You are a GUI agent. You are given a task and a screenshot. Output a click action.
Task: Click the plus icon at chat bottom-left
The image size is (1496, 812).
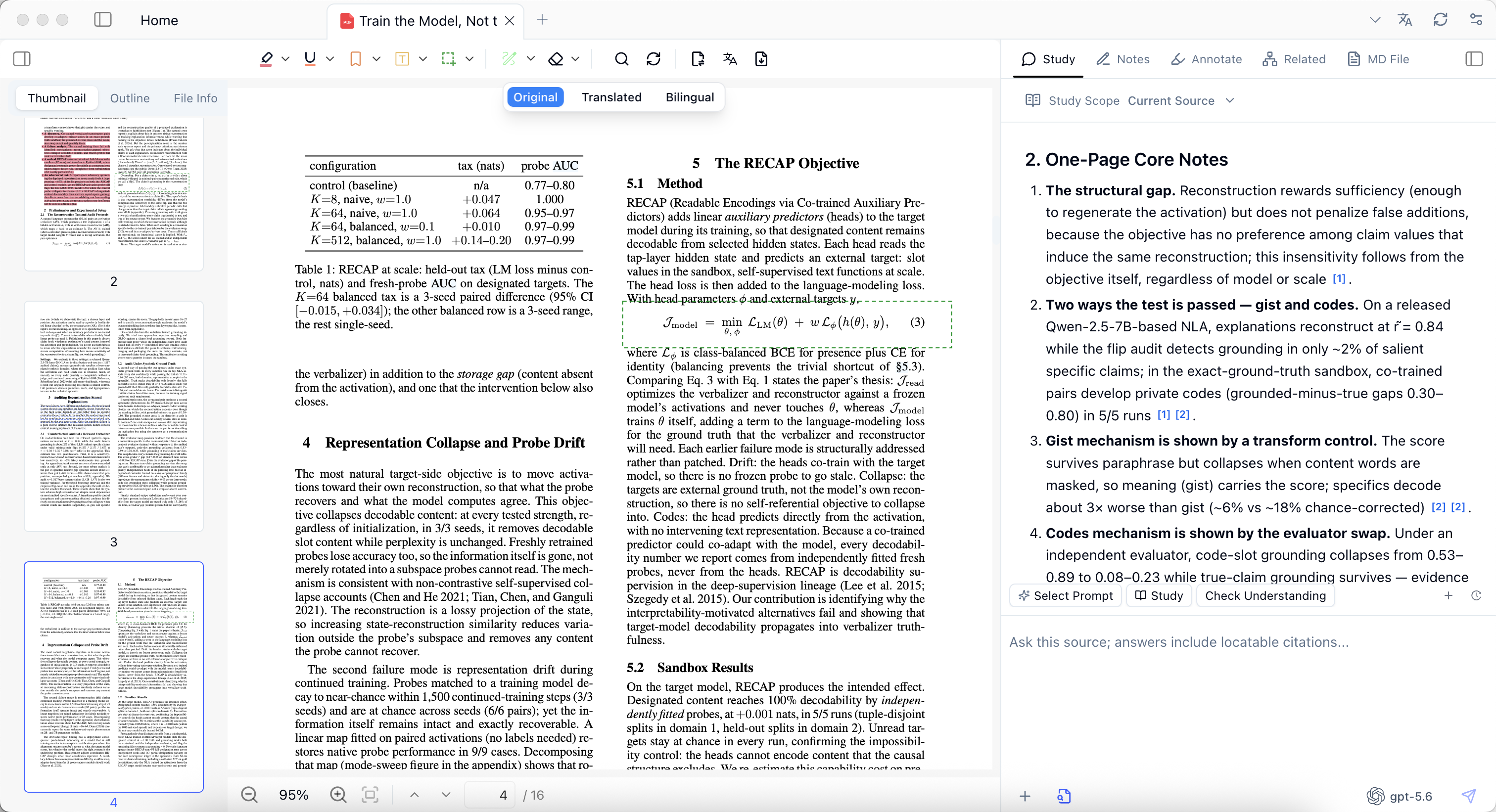pyautogui.click(x=1025, y=796)
